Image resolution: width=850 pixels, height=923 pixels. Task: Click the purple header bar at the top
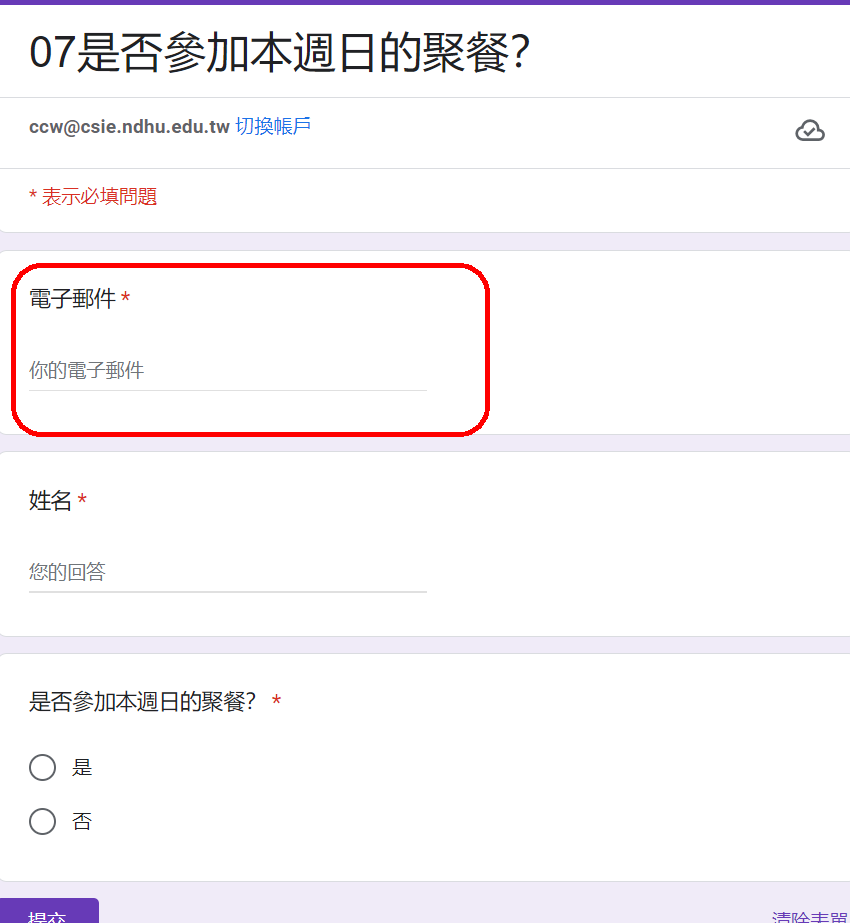coord(425,2)
